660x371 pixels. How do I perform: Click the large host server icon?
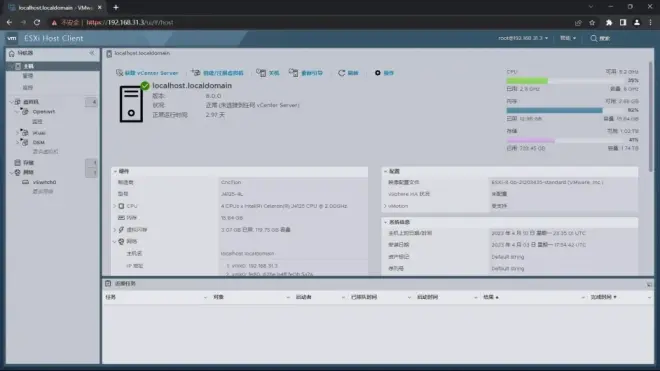[x=131, y=104]
